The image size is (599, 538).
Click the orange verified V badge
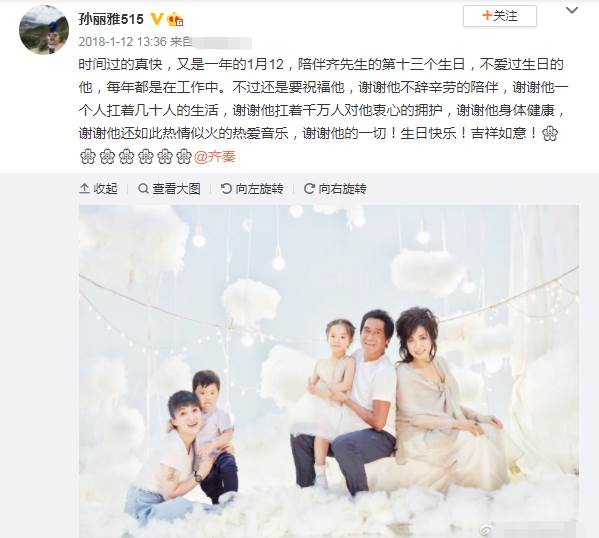156,19
